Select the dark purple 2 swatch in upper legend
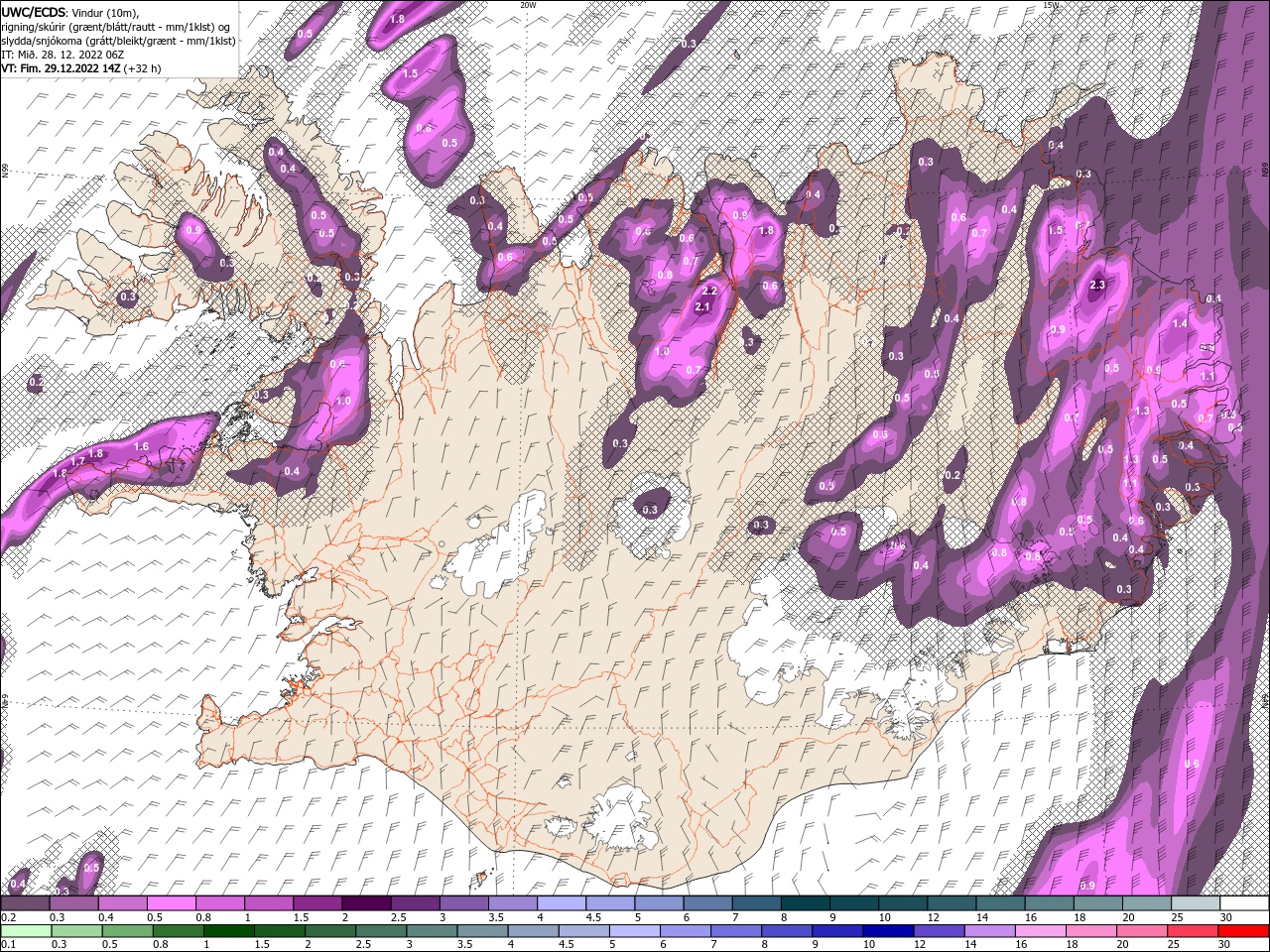This screenshot has width=1270, height=952. coord(365,902)
